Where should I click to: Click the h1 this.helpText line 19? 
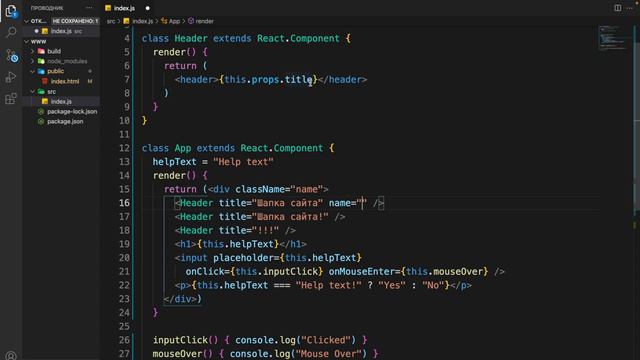(241, 244)
